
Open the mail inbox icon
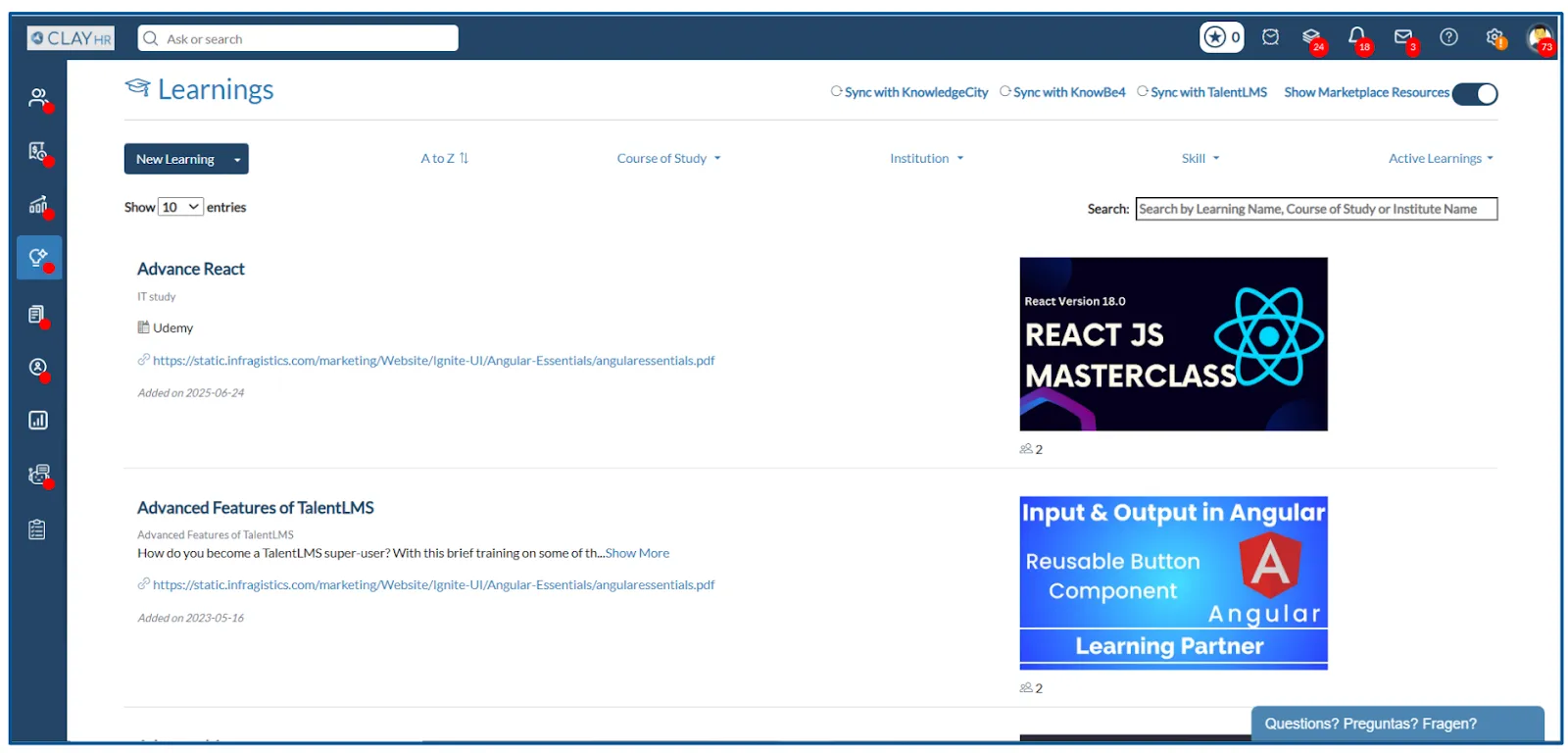pos(1404,38)
